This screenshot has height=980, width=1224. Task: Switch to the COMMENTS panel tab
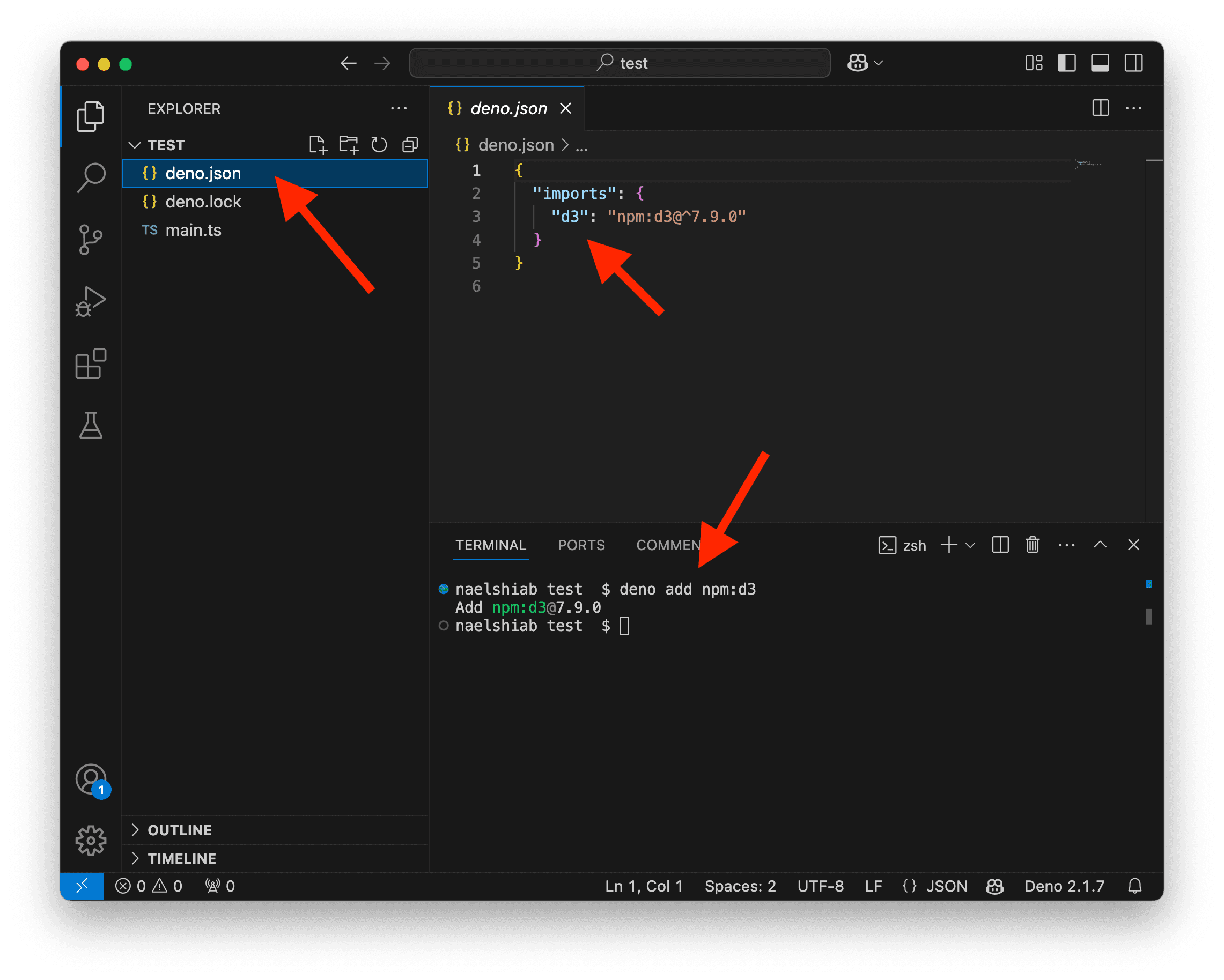(x=668, y=545)
